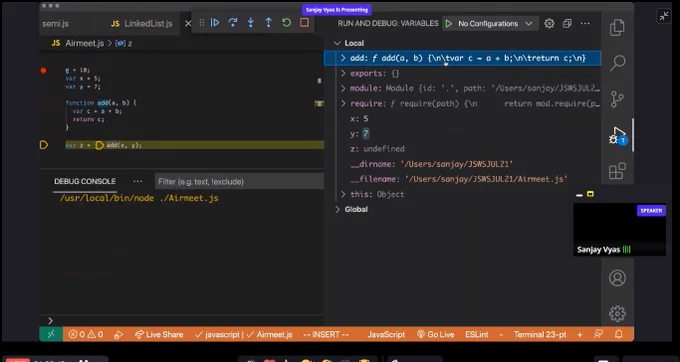Open the notifications bell
The height and width of the screenshot is (362, 680).
click(619, 334)
